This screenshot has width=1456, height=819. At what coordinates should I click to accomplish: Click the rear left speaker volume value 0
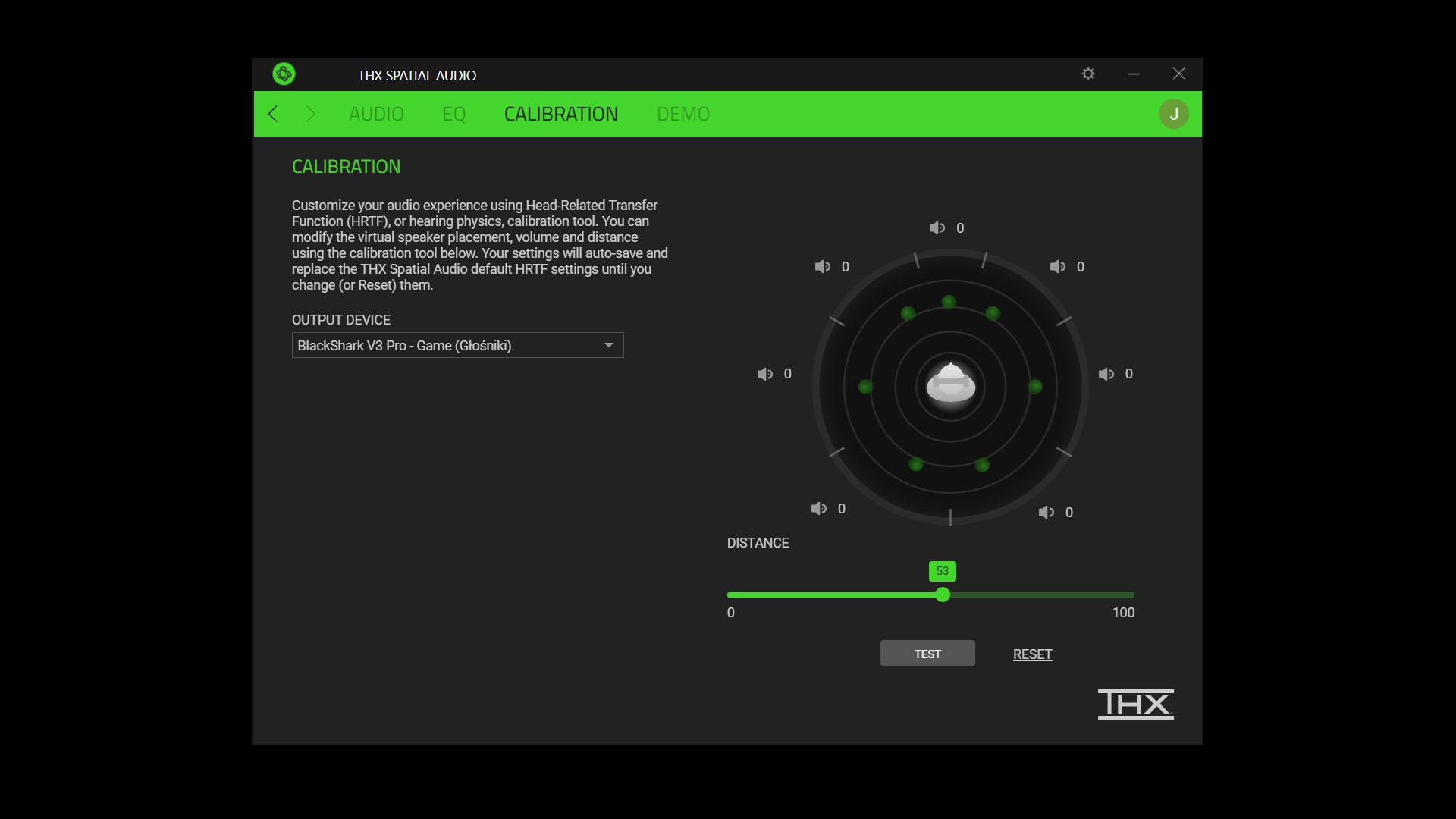tap(841, 509)
